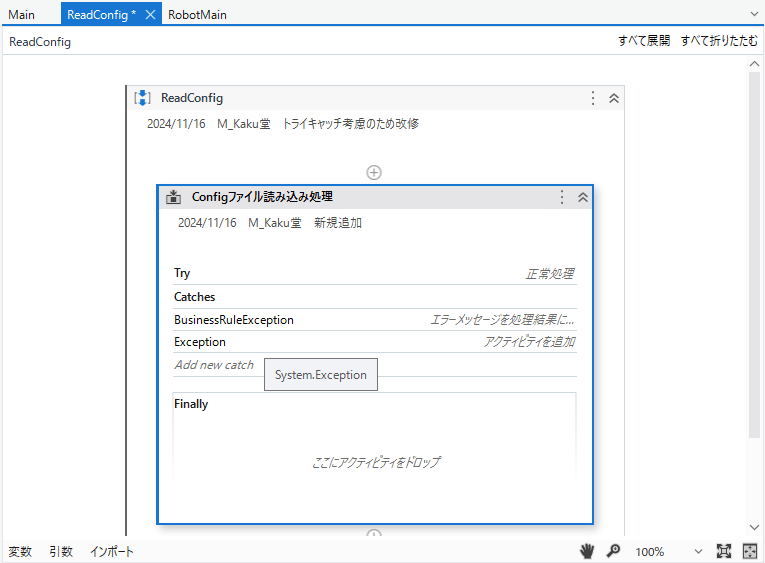
Task: Click the System.Exception tooltip box
Action: [x=321, y=375]
